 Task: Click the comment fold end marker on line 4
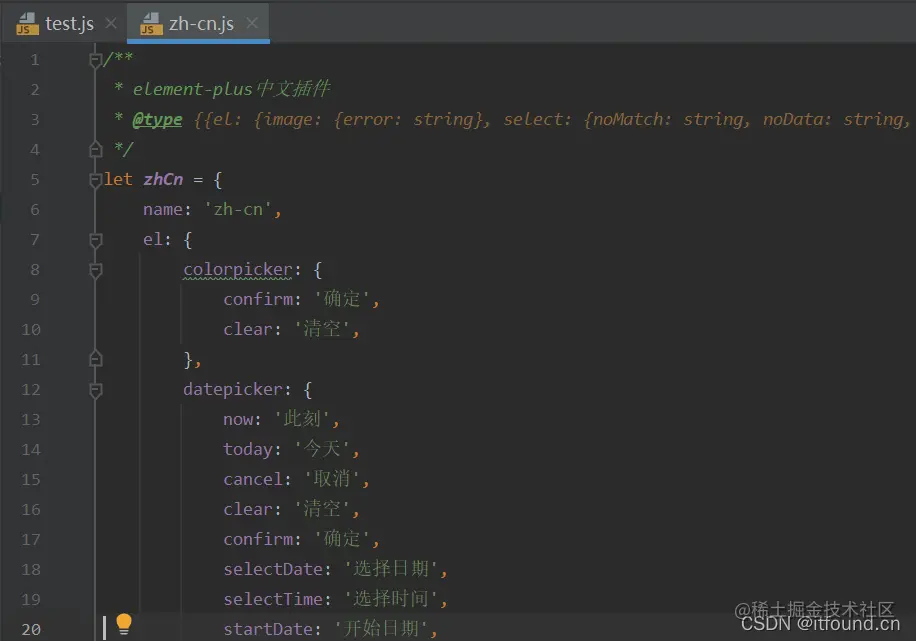[96, 150]
